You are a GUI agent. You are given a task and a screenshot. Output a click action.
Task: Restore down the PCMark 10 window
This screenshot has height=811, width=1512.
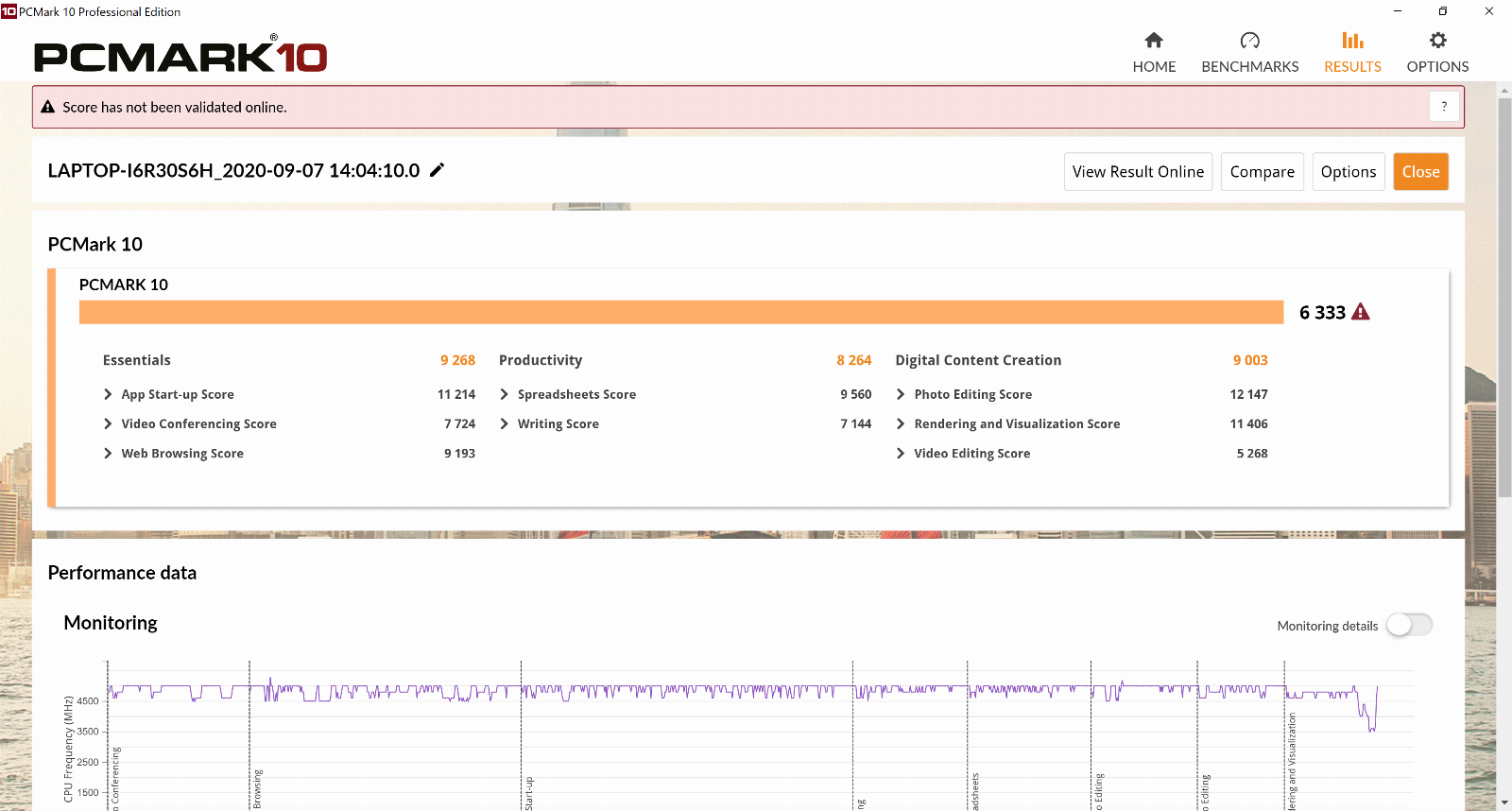[1443, 11]
